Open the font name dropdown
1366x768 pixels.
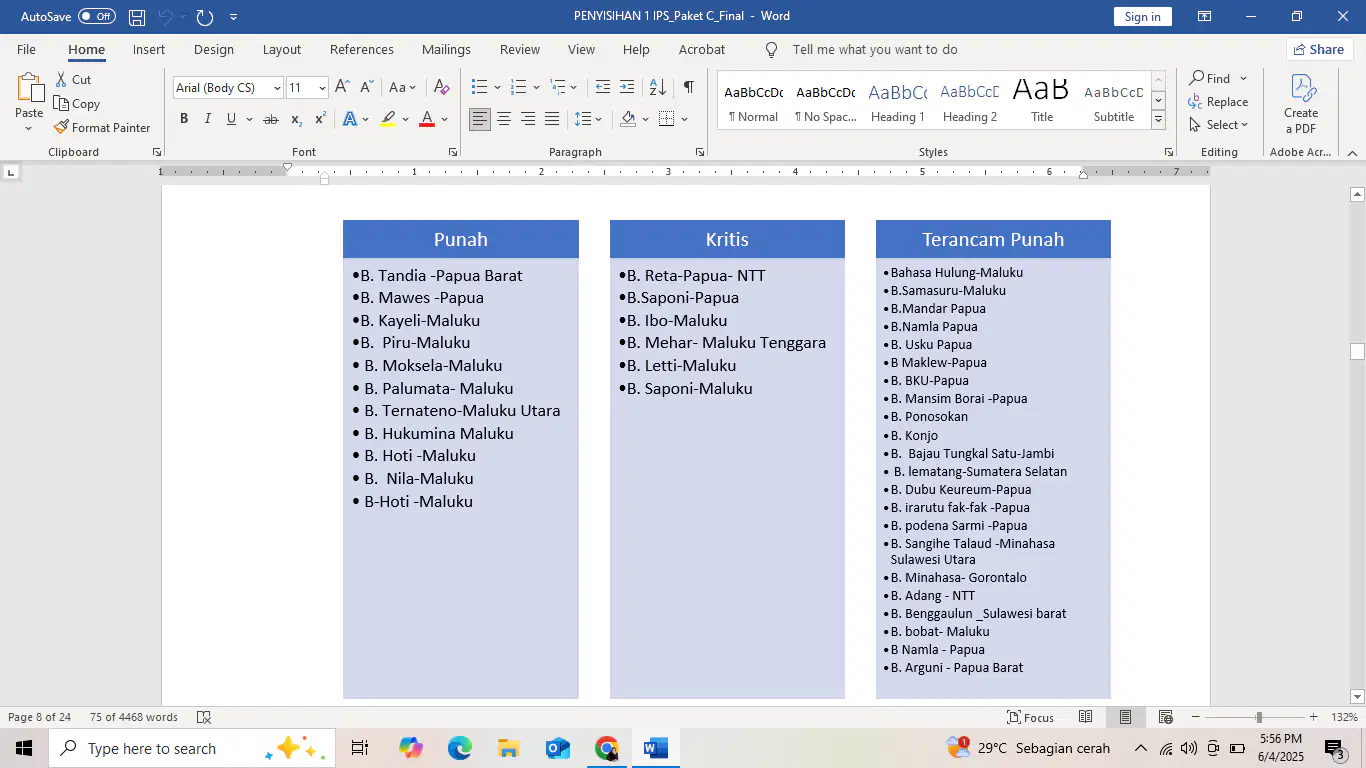(x=277, y=88)
